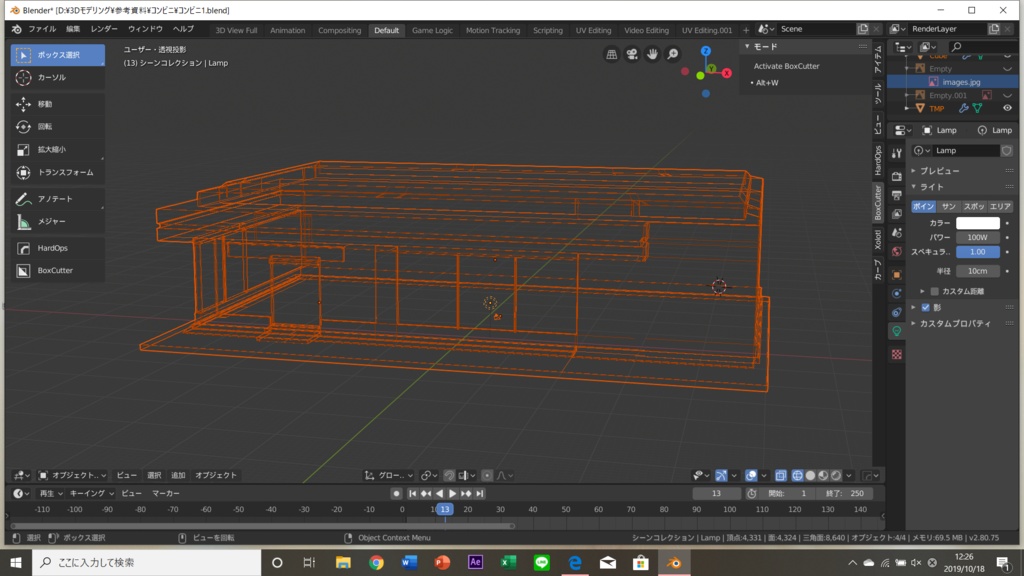Click the pan hand viewport icon
The image size is (1024, 576).
(x=652, y=54)
